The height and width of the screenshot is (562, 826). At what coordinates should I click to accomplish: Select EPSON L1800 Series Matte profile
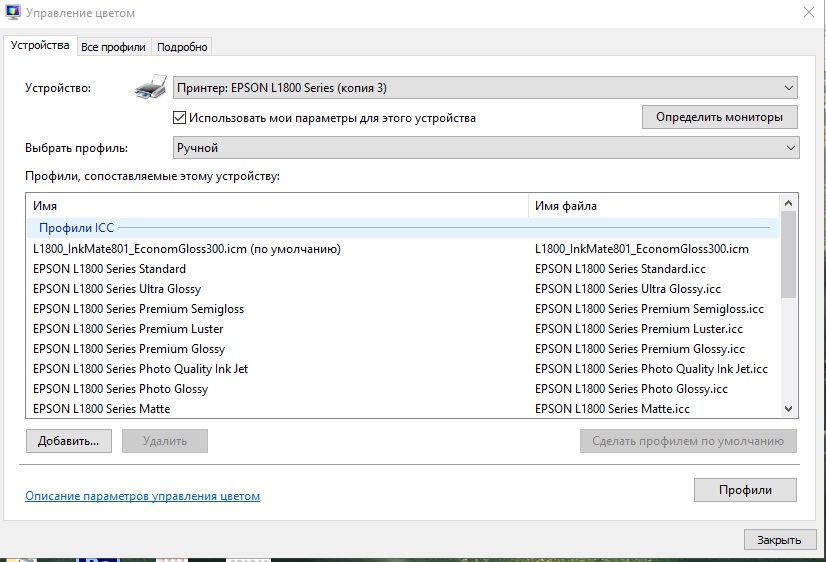(x=102, y=409)
